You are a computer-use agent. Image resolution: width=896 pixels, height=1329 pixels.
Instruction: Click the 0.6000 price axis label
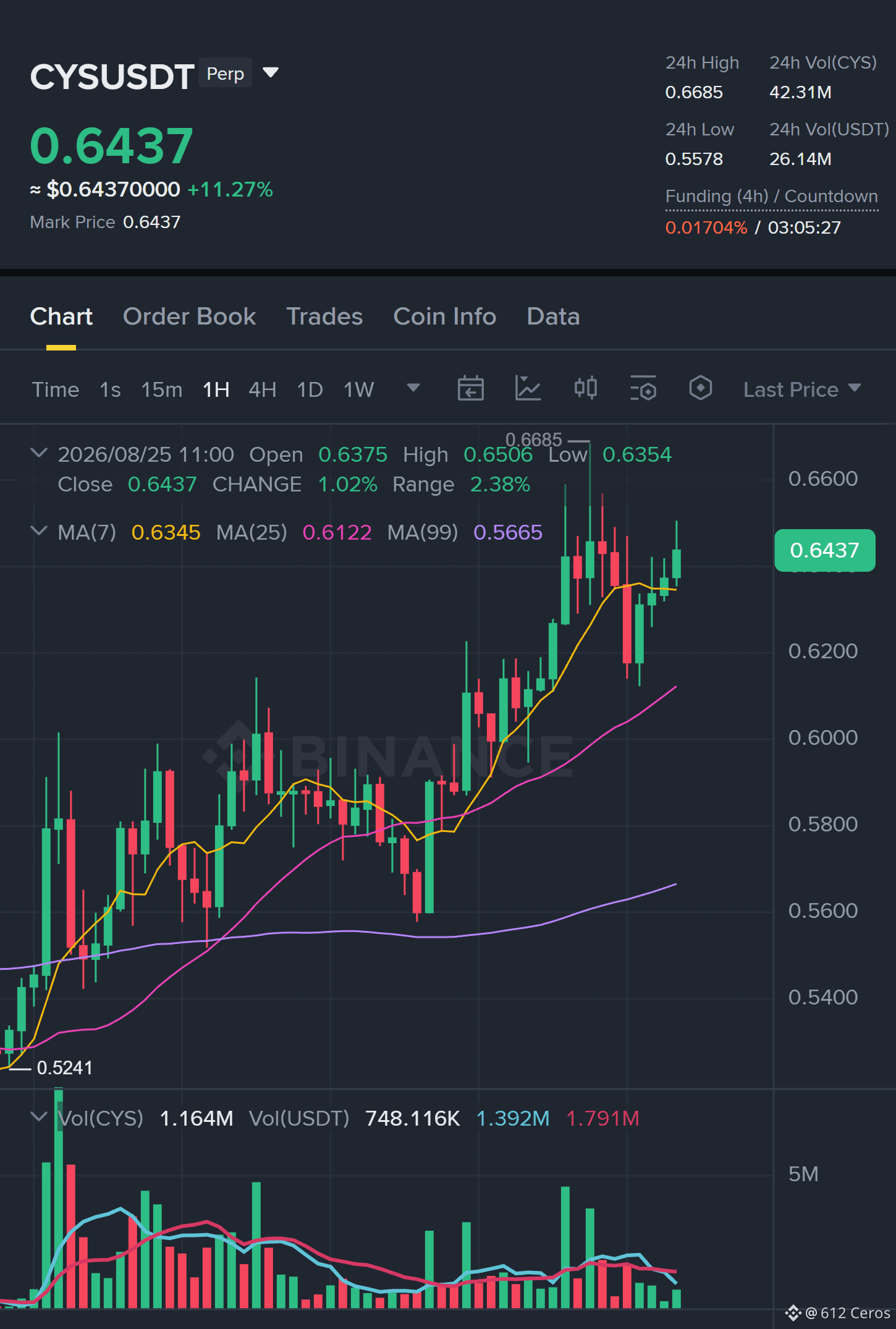tap(823, 737)
